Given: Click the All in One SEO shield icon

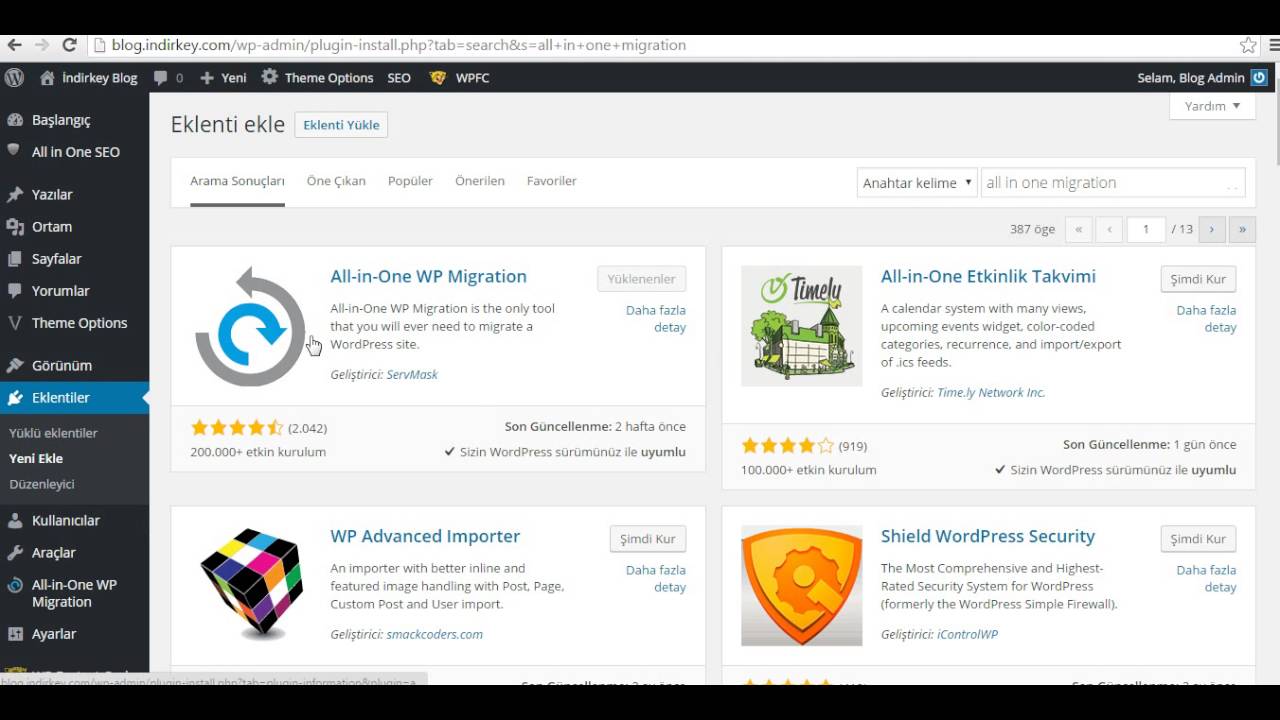Looking at the screenshot, I should pos(14,151).
